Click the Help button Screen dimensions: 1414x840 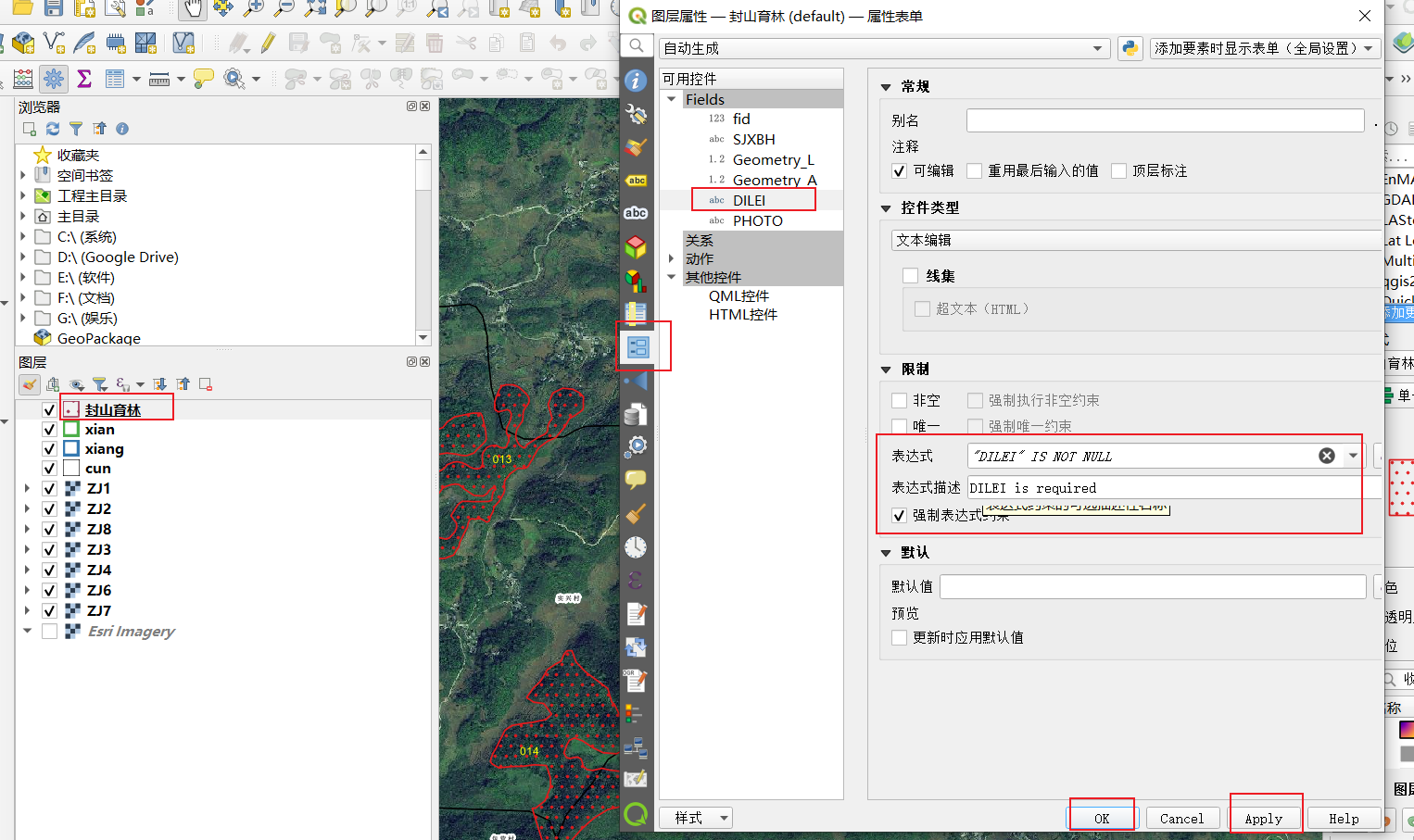click(x=1344, y=819)
